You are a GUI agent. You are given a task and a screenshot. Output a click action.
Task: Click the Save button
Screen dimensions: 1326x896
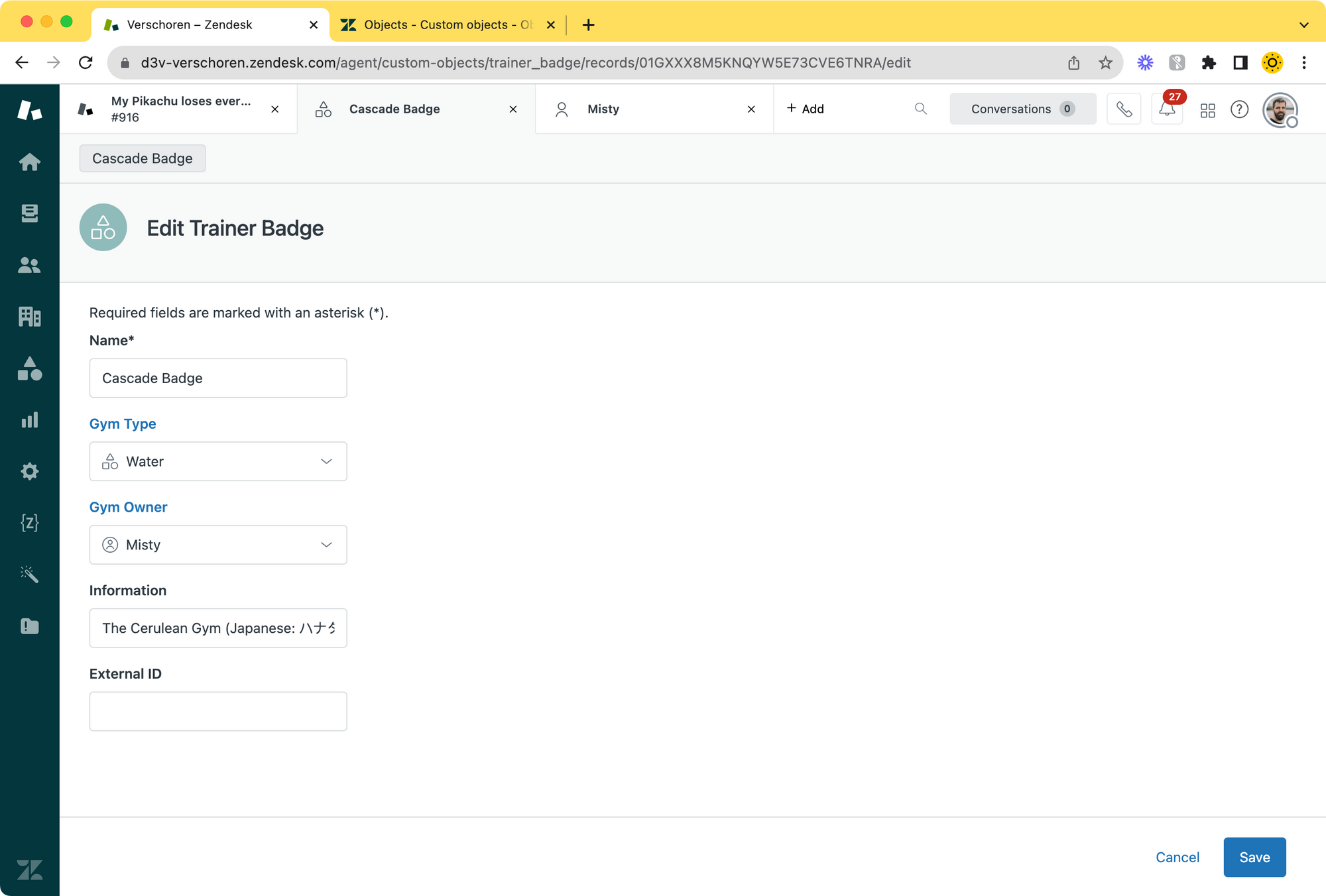pyautogui.click(x=1254, y=857)
